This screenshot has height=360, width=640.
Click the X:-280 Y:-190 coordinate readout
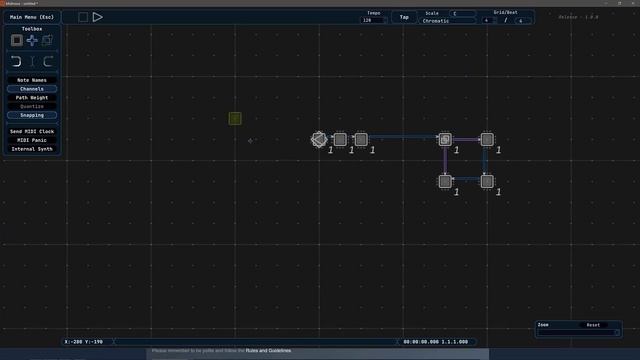84,342
